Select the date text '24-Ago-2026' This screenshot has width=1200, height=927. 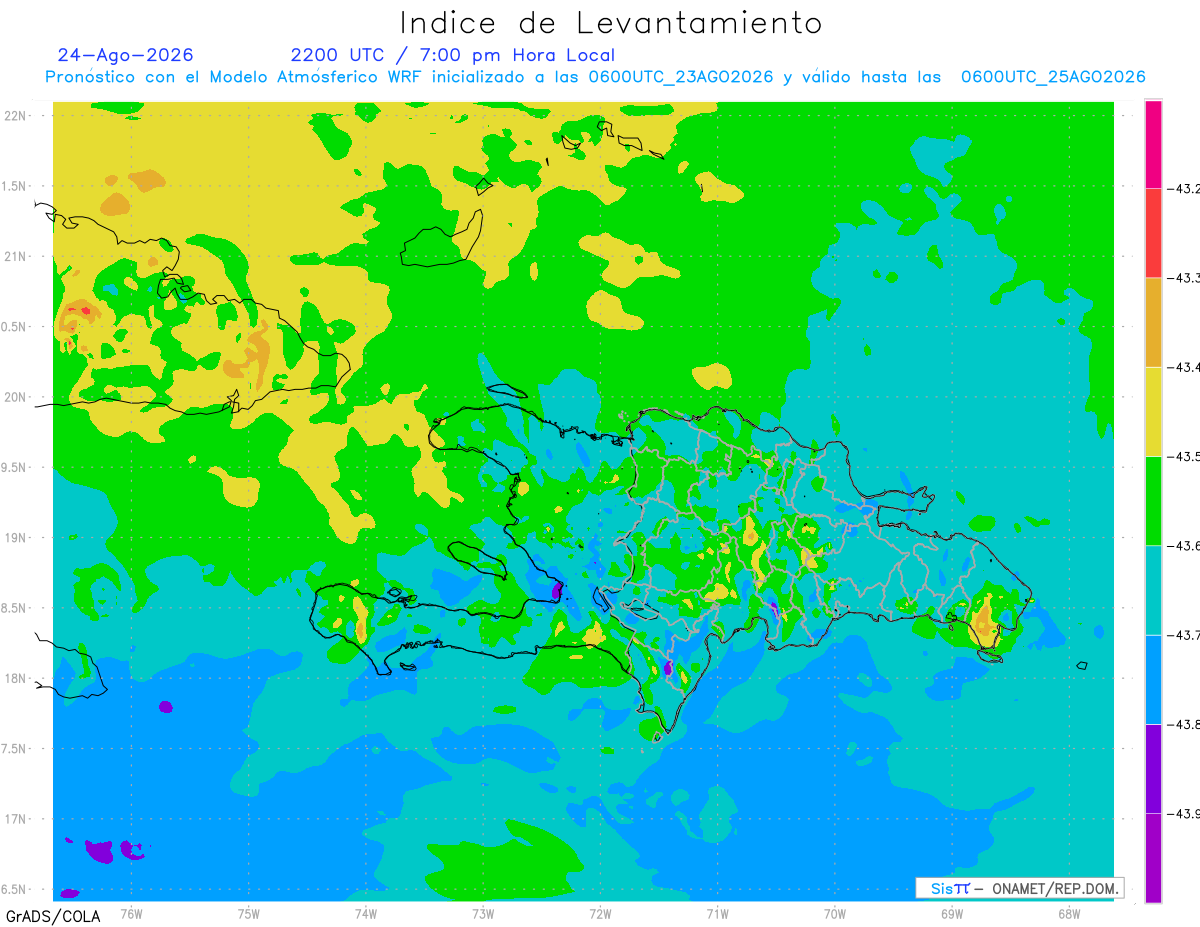[x=126, y=55]
